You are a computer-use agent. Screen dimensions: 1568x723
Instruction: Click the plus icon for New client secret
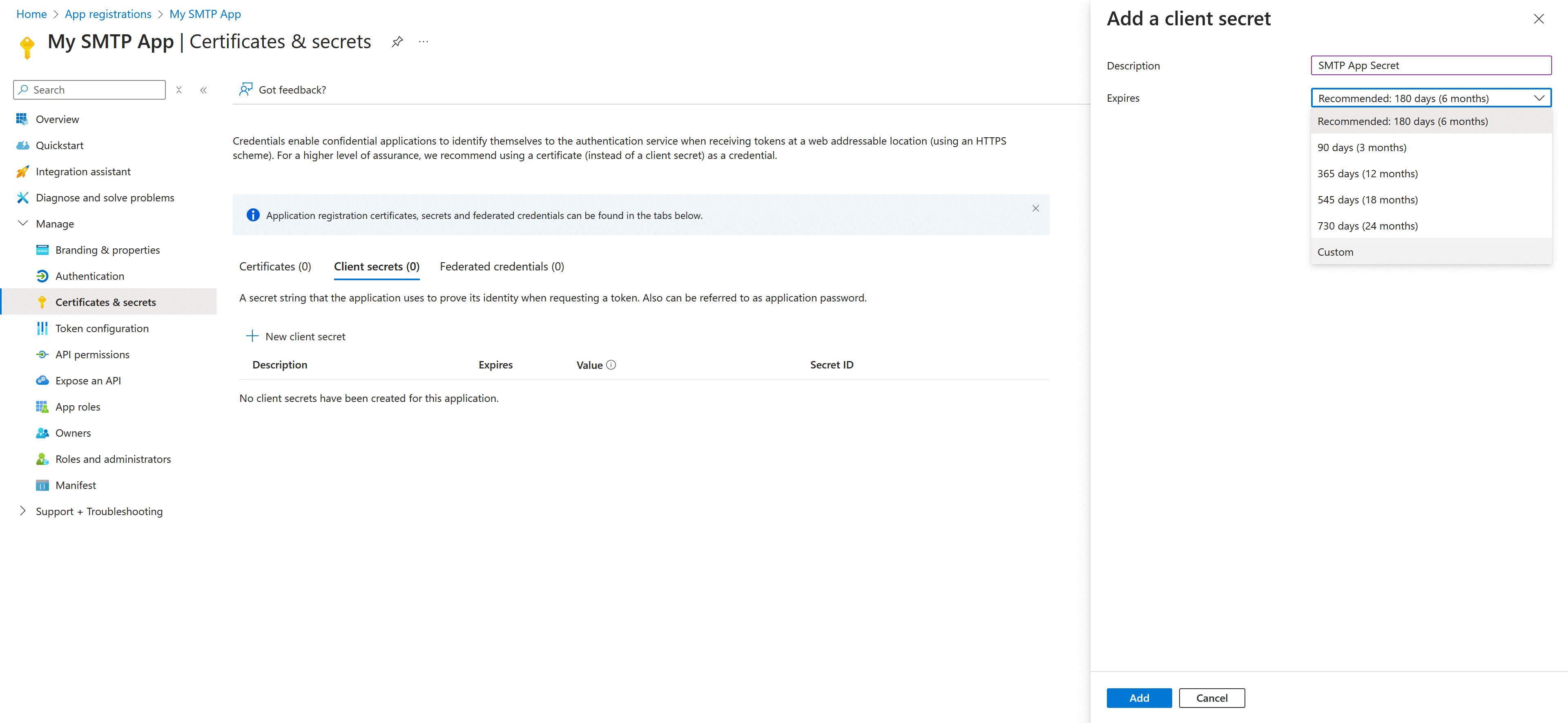(252, 337)
